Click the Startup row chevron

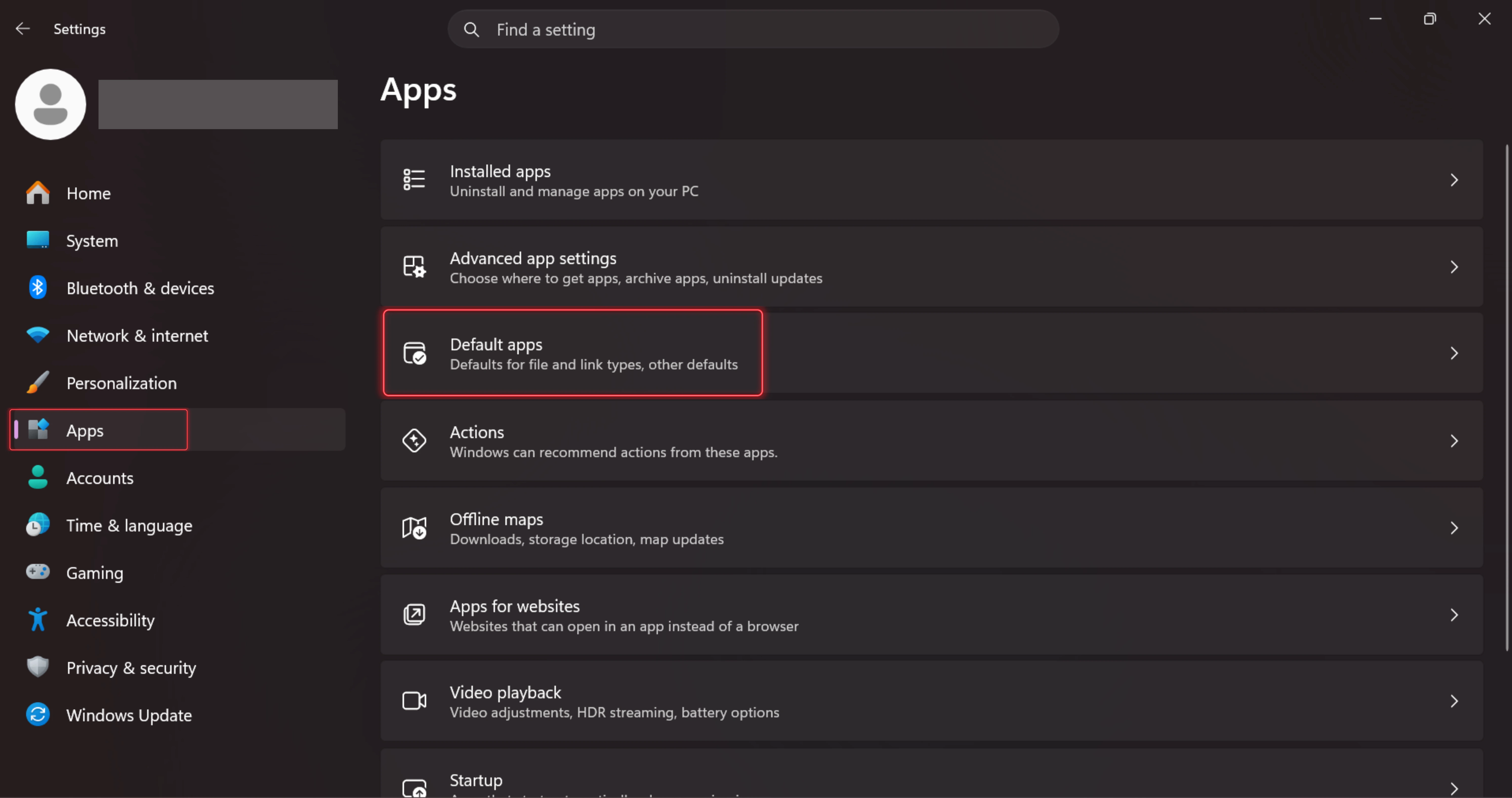click(1455, 788)
